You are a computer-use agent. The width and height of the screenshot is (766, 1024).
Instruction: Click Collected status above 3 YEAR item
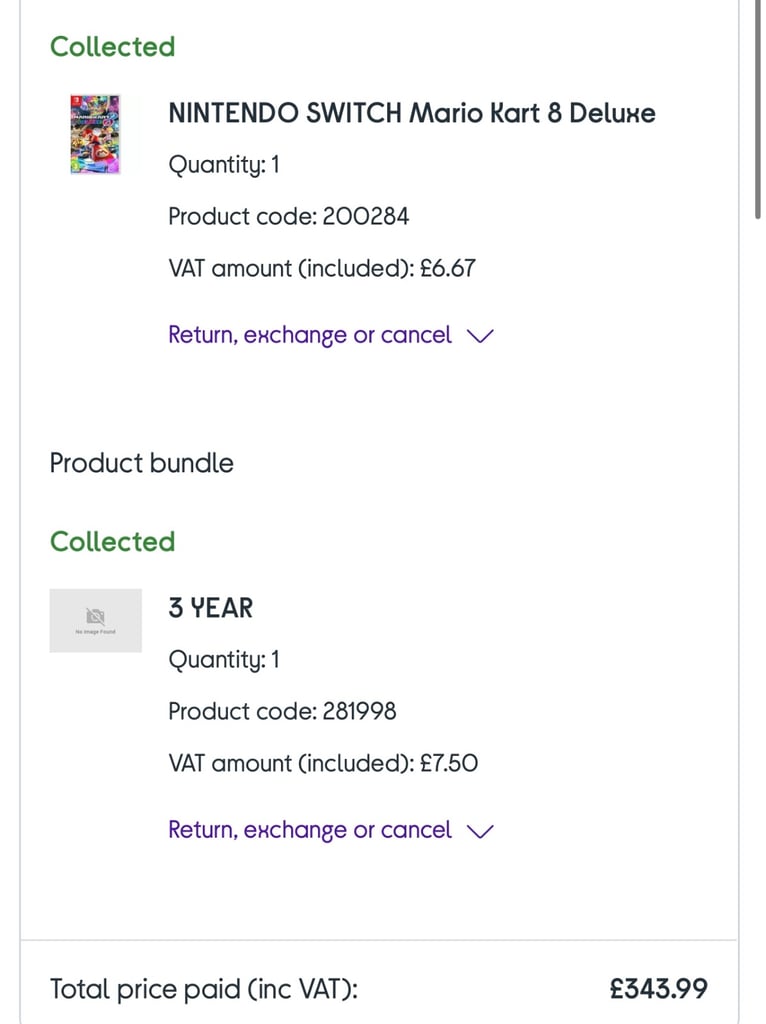pos(112,541)
